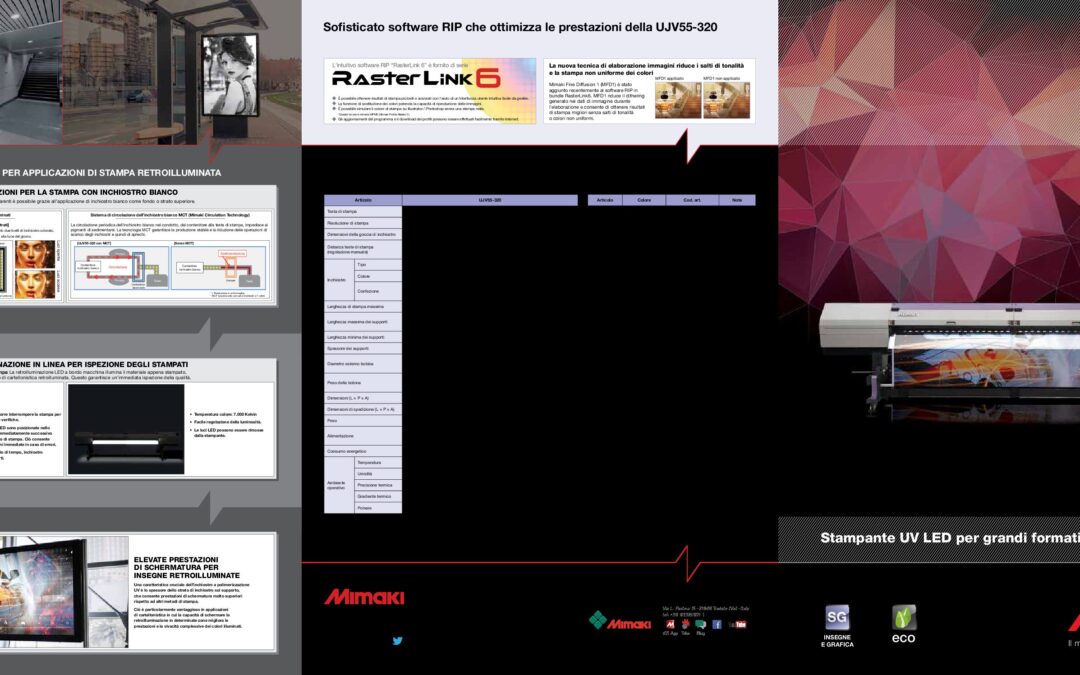Click the 'Testa di stampa' table row
1080x675 pixels.
[363, 211]
